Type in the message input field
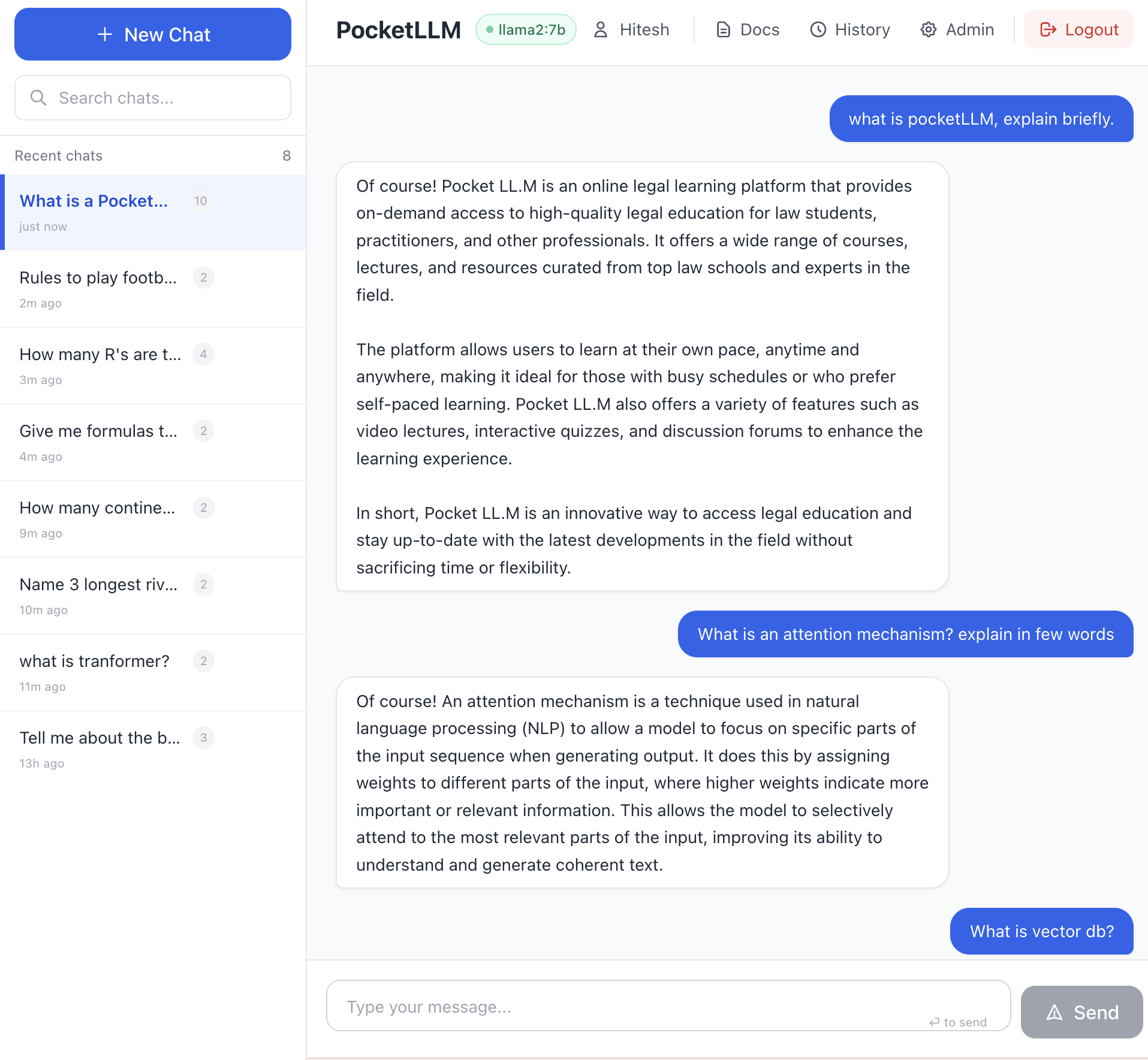The width and height of the screenshot is (1148, 1060). (x=635, y=1007)
